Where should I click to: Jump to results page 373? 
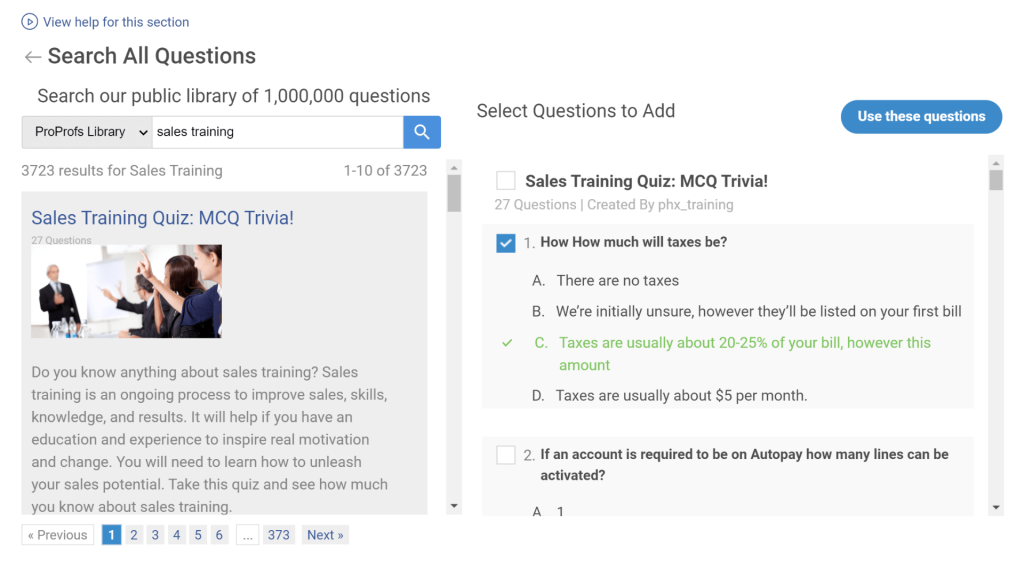click(278, 535)
